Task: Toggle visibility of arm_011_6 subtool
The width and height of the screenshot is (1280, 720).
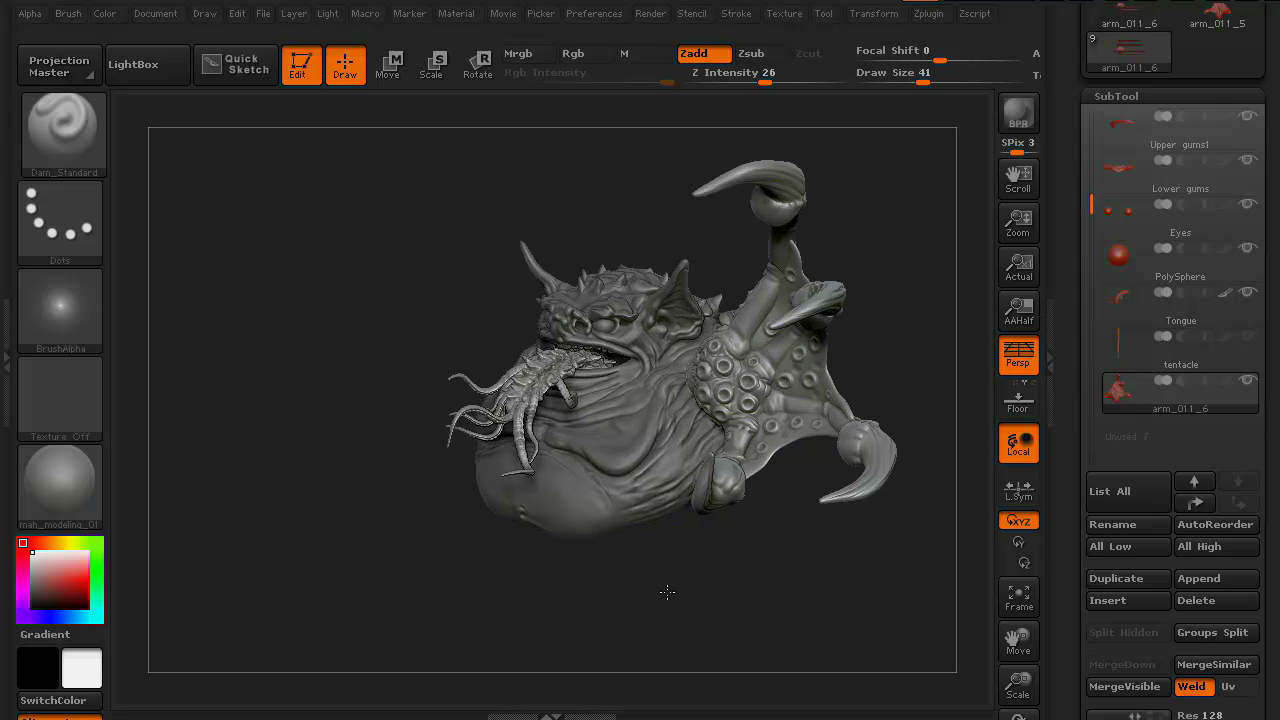Action: tap(1247, 380)
